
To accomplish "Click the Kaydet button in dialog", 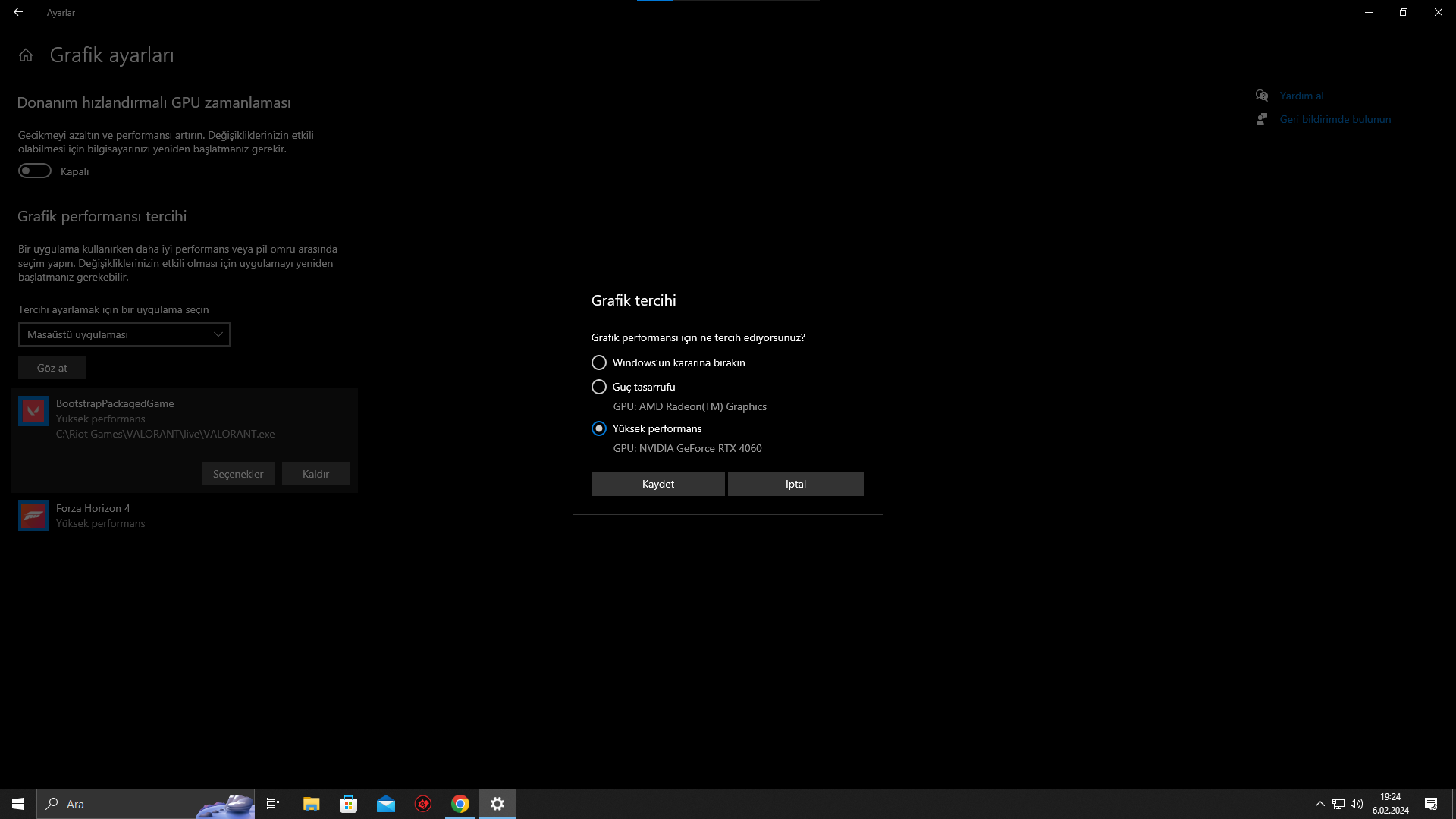I will coord(657,484).
